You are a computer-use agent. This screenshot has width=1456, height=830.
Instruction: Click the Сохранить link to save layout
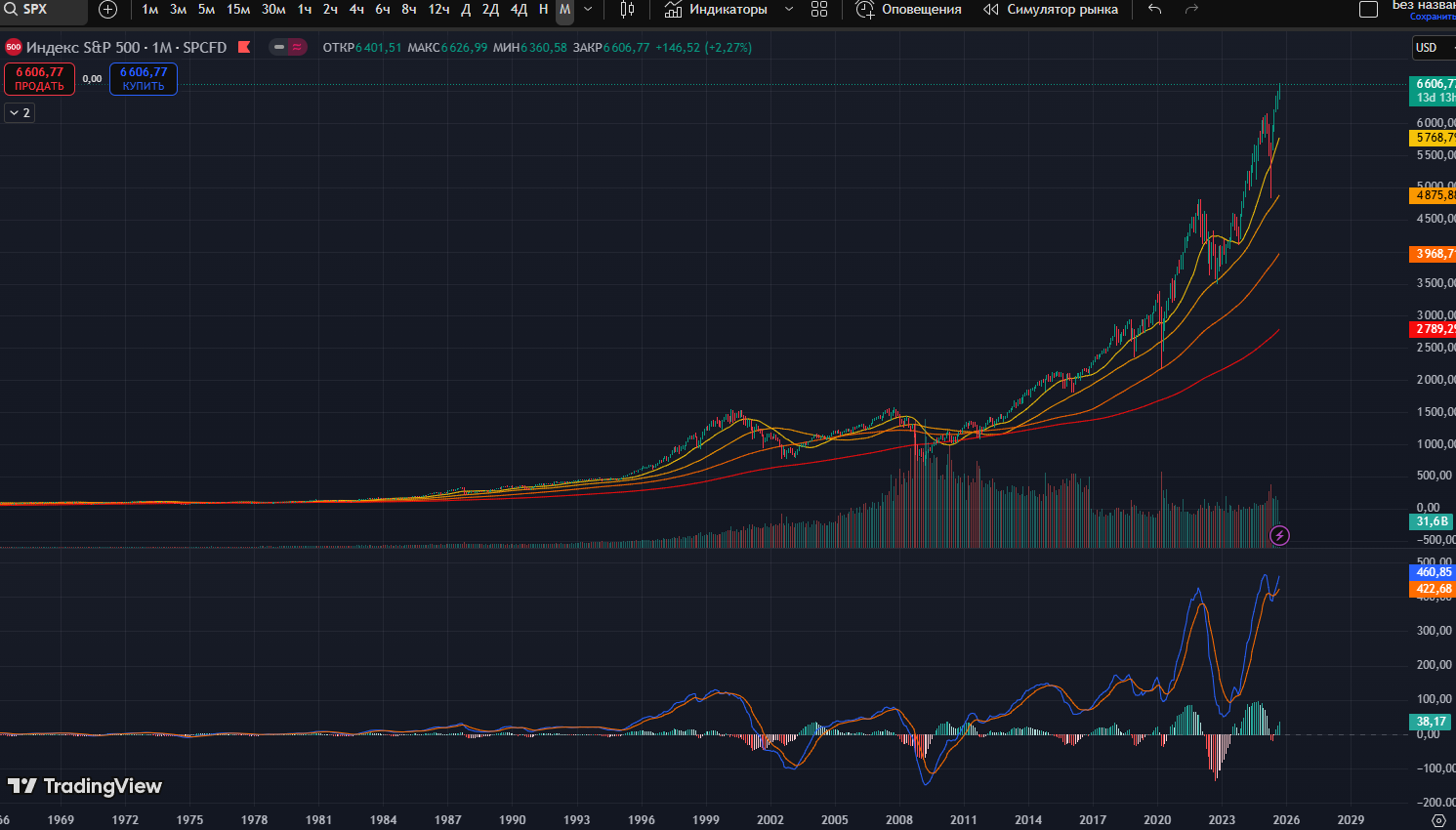pyautogui.click(x=1433, y=17)
